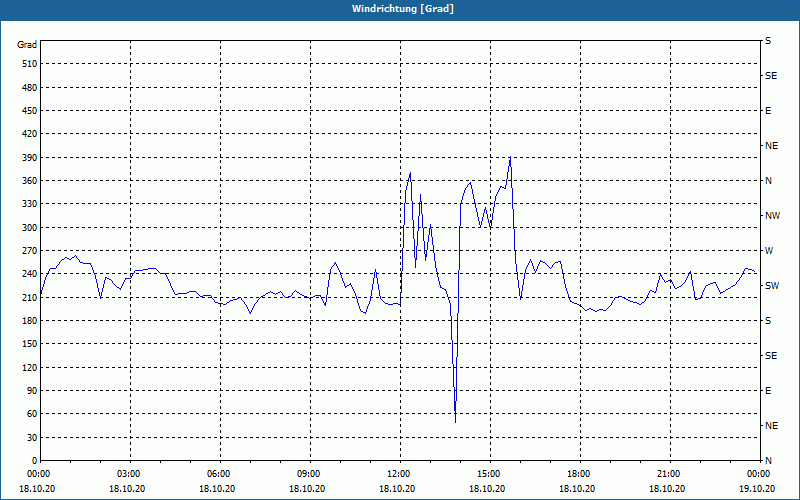
Task: Click the 270 y-axis value
Action: 30,251
